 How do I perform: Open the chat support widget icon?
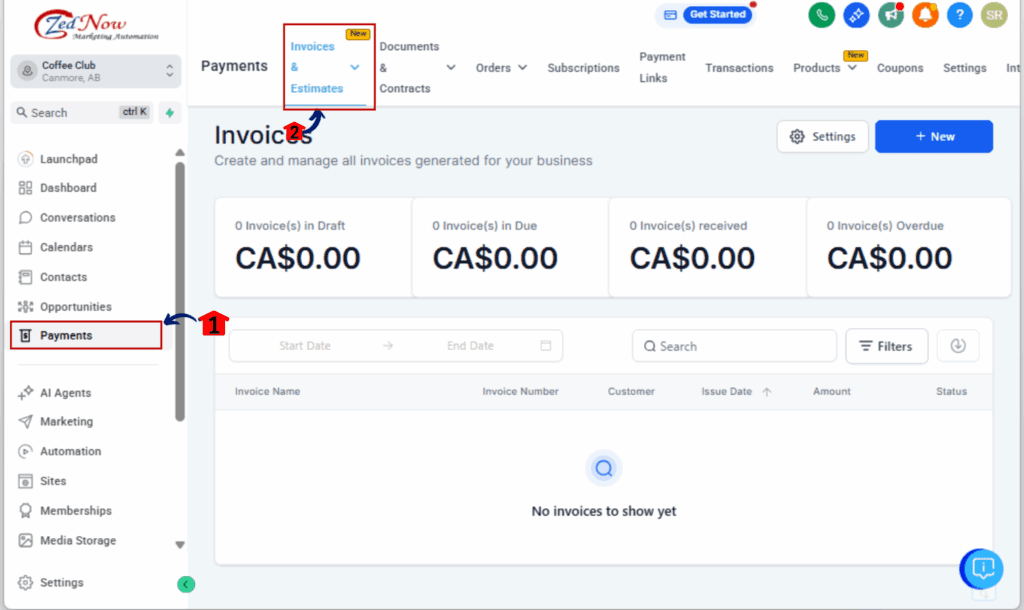tap(982, 568)
